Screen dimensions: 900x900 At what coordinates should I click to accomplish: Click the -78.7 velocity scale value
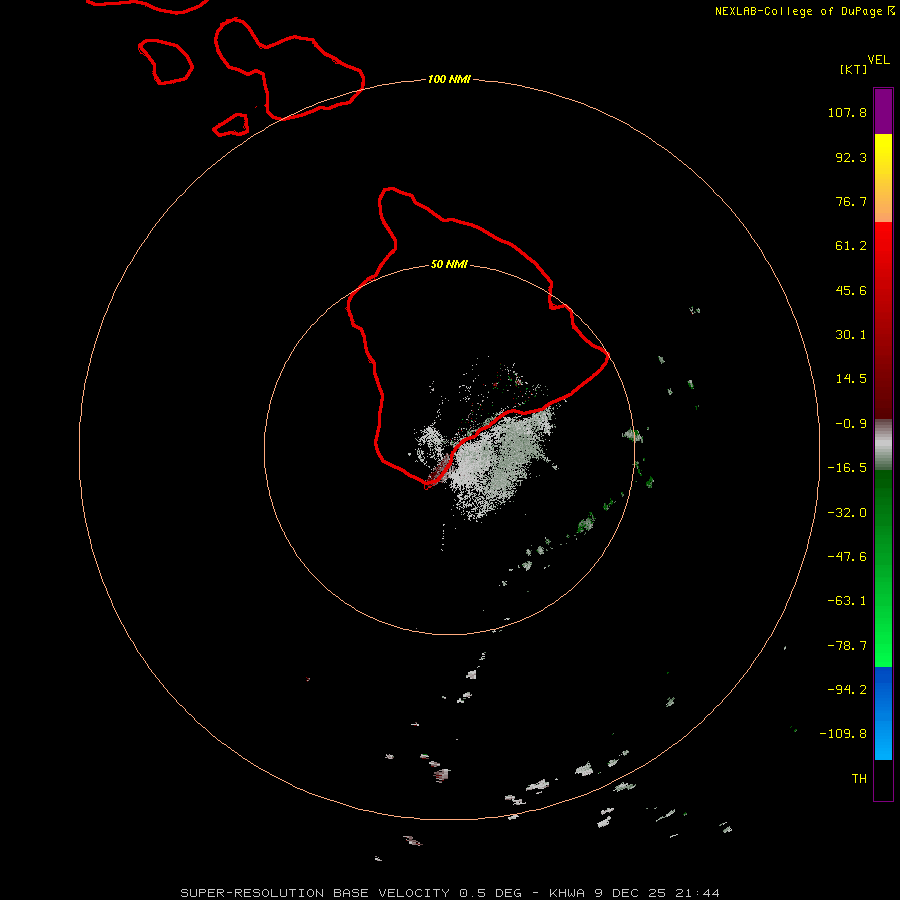pos(847,646)
